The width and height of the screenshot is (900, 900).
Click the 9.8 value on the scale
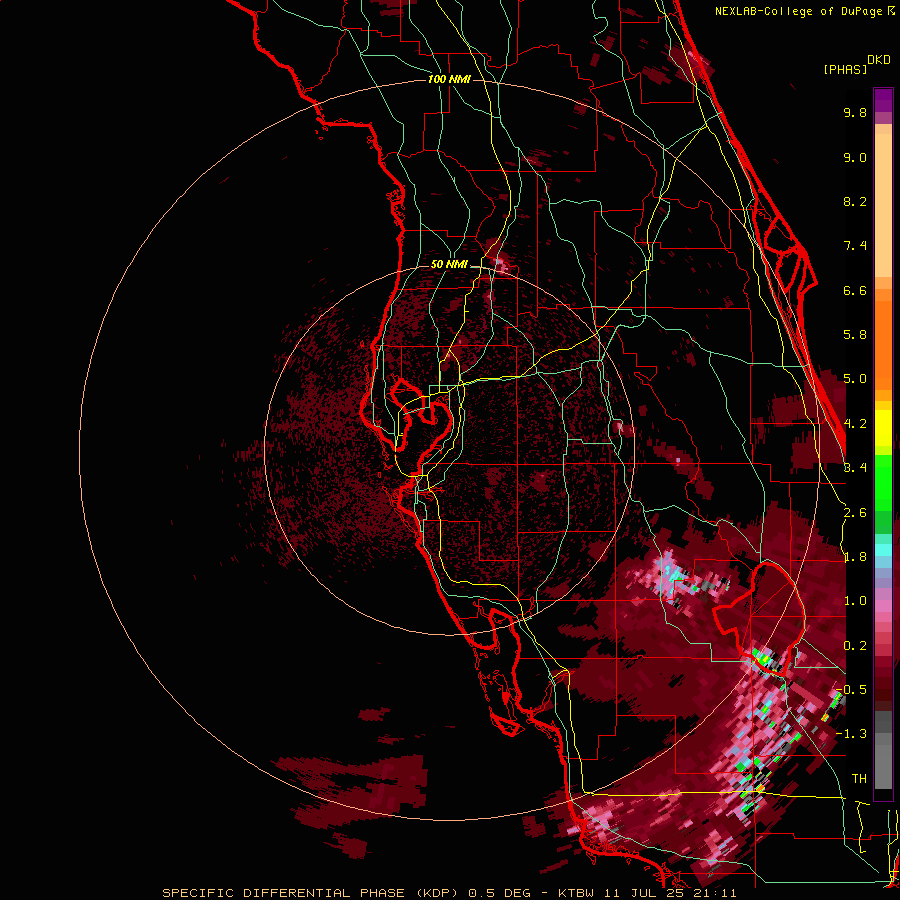(855, 113)
